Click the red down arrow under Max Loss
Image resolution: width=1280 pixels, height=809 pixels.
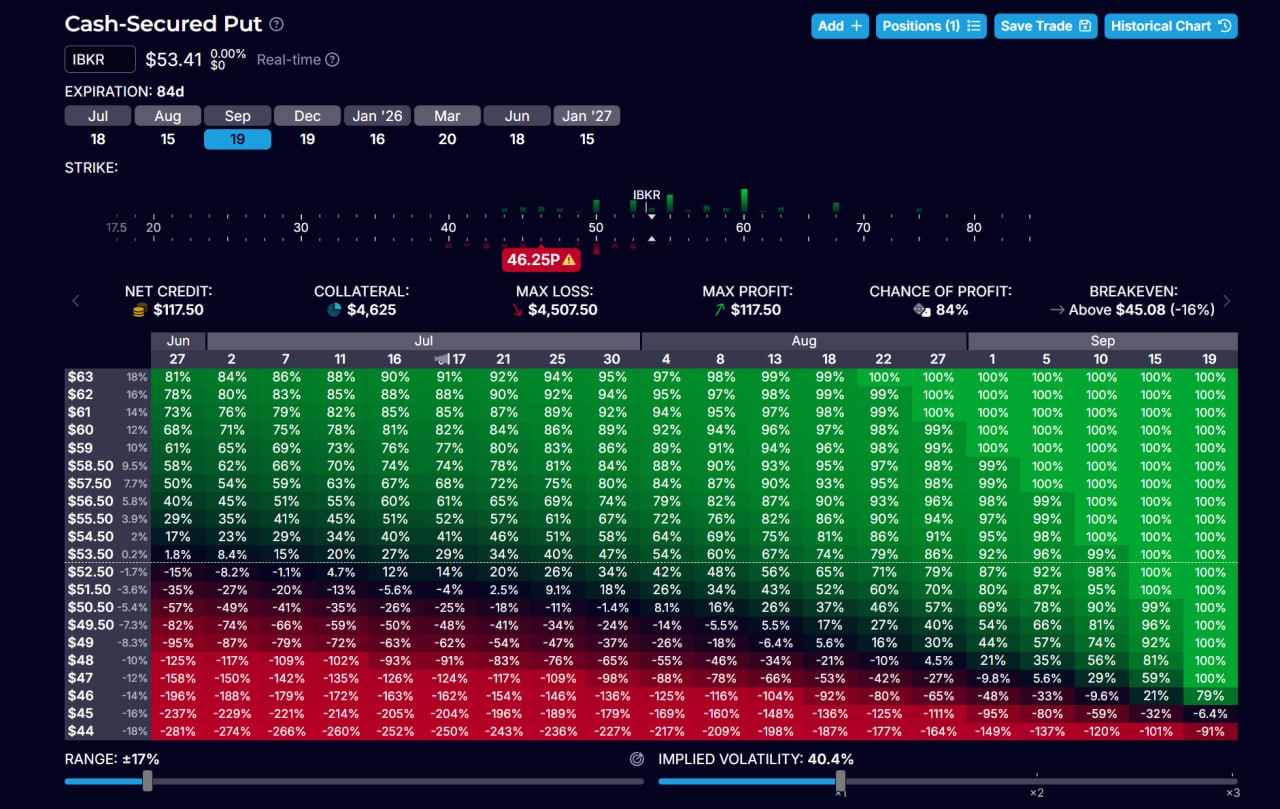517,310
